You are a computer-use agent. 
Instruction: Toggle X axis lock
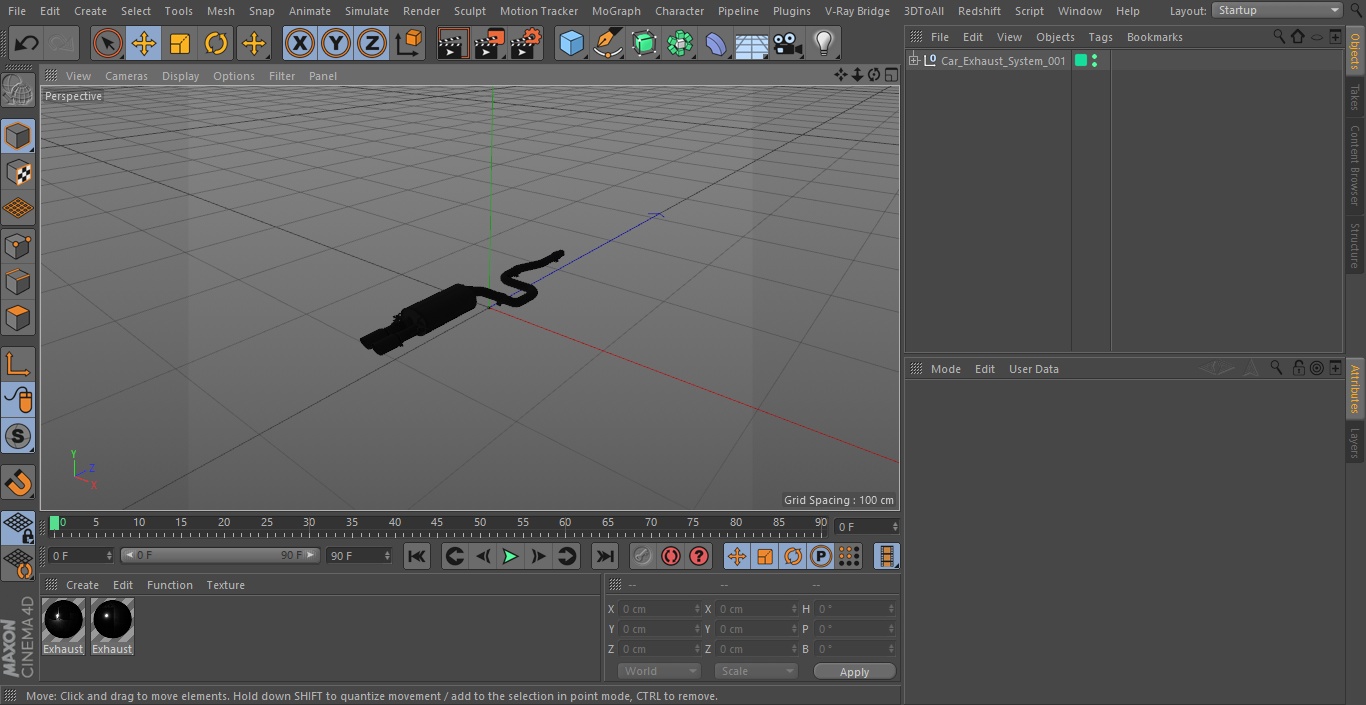(x=299, y=44)
